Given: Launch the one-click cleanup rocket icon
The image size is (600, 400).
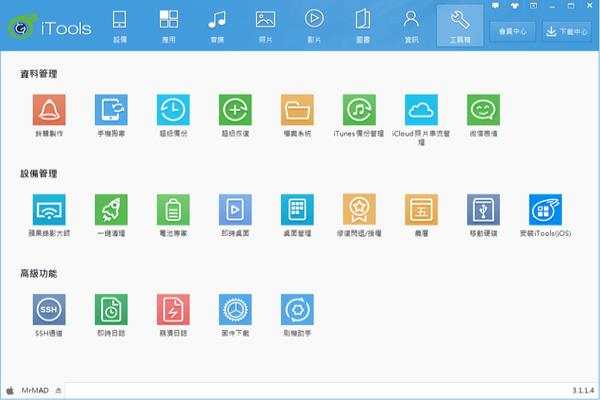Looking at the screenshot, I should [x=111, y=210].
